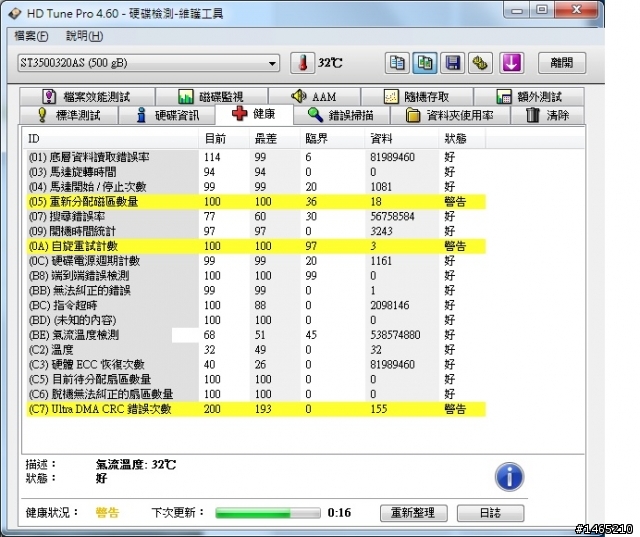Select the (01) 底層資料讀取錯誤率 row

click(256, 157)
